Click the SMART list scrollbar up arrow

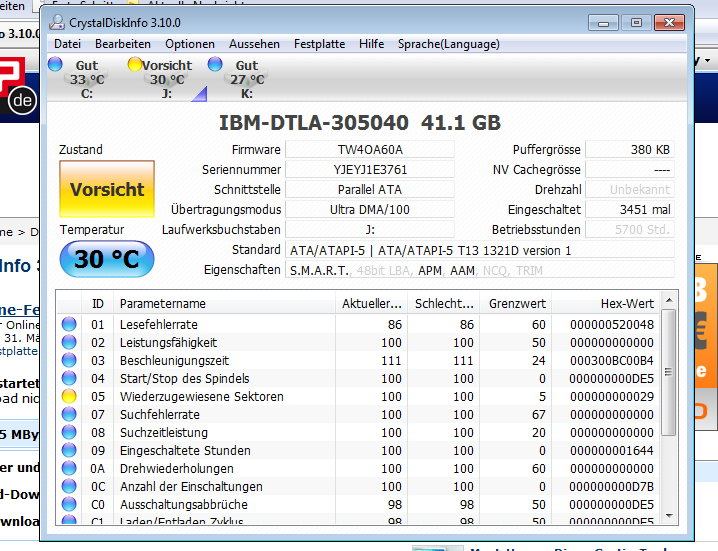(669, 300)
